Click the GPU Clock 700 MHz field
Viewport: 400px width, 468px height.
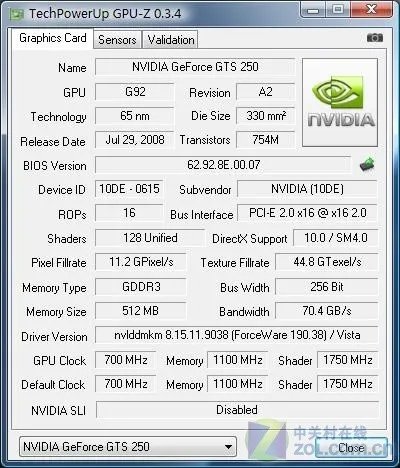pyautogui.click(x=126, y=360)
